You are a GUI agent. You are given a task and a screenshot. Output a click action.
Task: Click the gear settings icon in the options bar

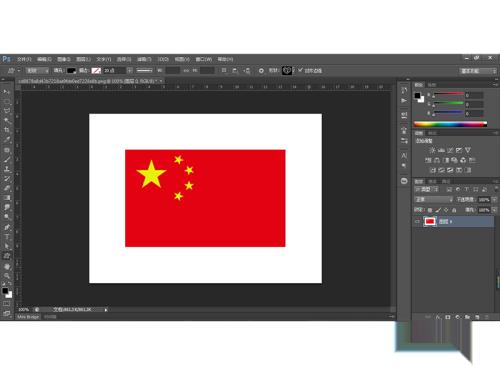click(x=261, y=71)
